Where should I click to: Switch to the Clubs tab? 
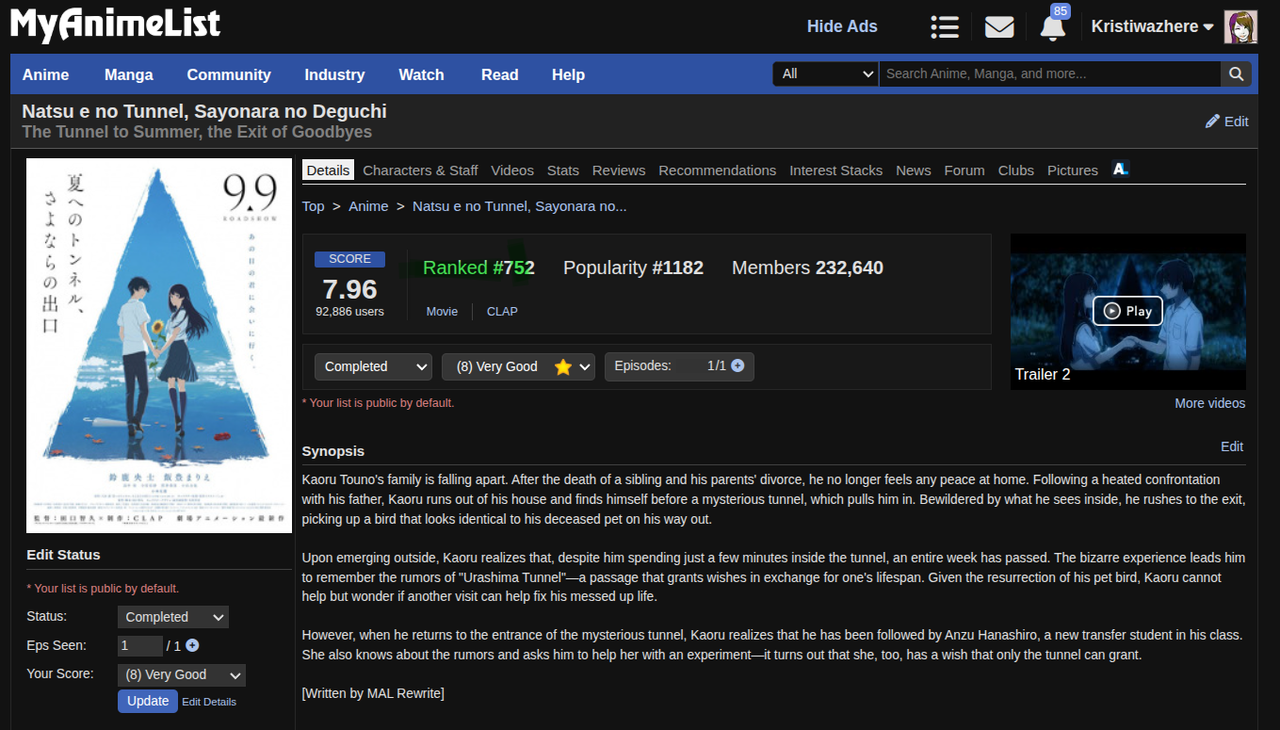pos(1016,170)
